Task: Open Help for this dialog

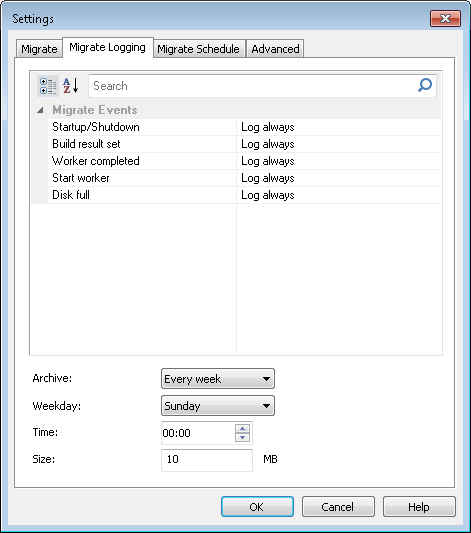Action: tap(419, 507)
